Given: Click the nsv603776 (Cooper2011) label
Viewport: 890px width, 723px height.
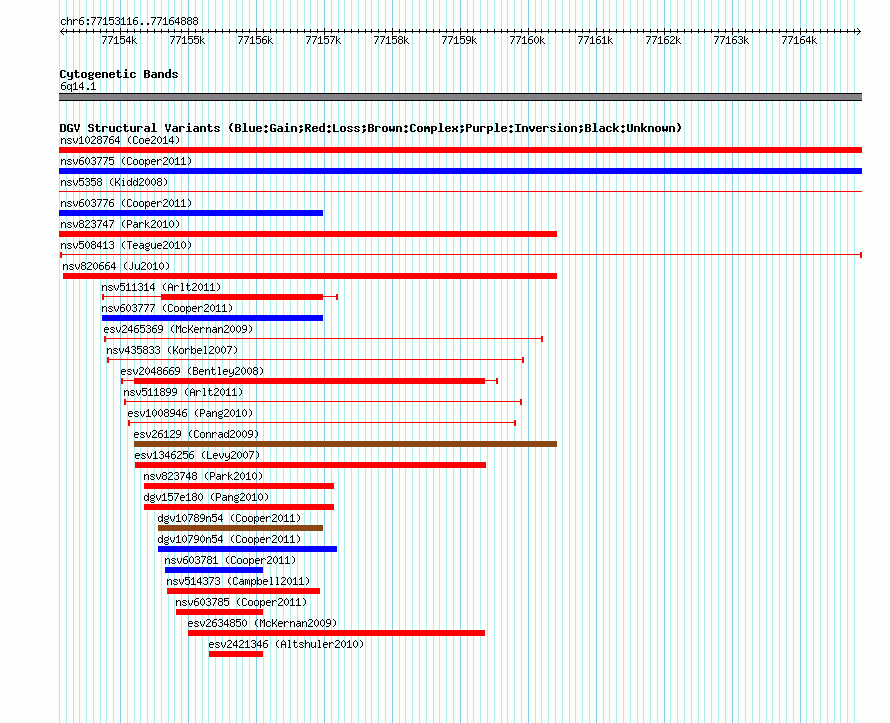Looking at the screenshot, I should coord(126,203).
